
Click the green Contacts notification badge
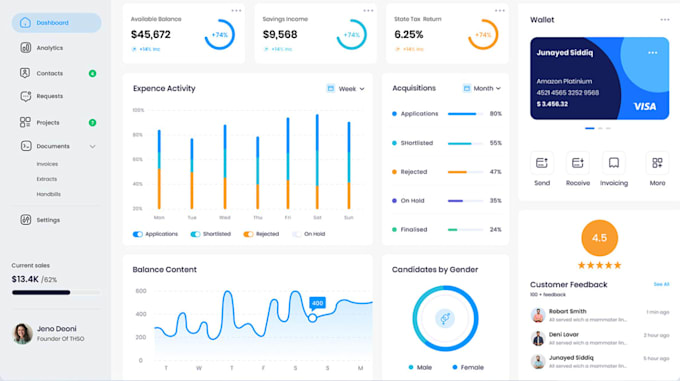(x=92, y=74)
